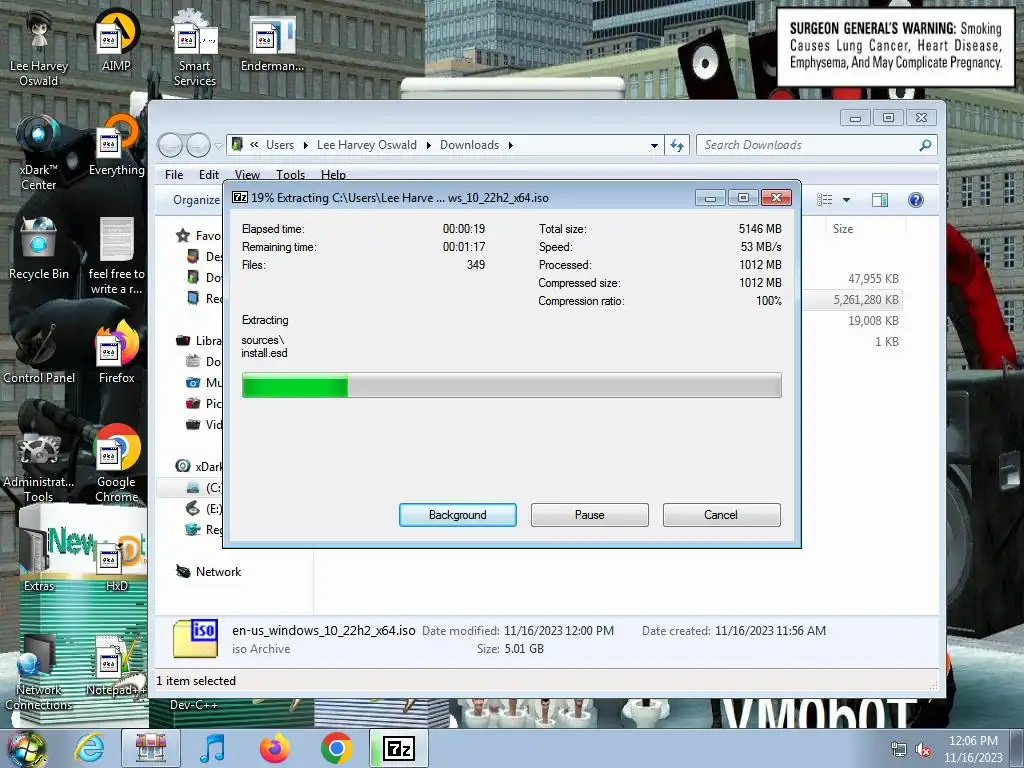This screenshot has height=768, width=1024.
Task: Switch to 7-Zip taskbar button
Action: pyautogui.click(x=399, y=748)
